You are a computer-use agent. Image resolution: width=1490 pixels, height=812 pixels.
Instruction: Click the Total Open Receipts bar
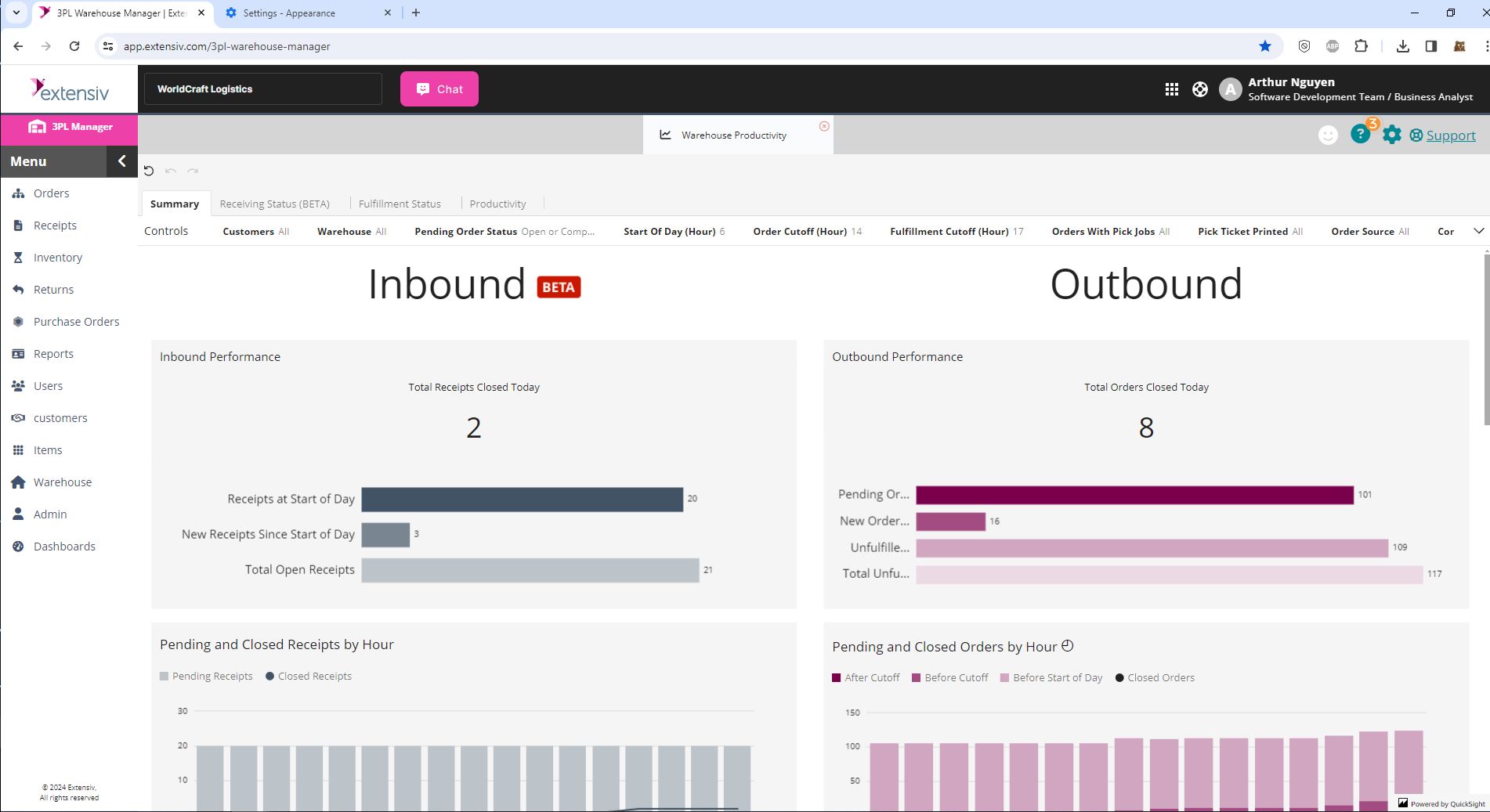[x=530, y=570]
